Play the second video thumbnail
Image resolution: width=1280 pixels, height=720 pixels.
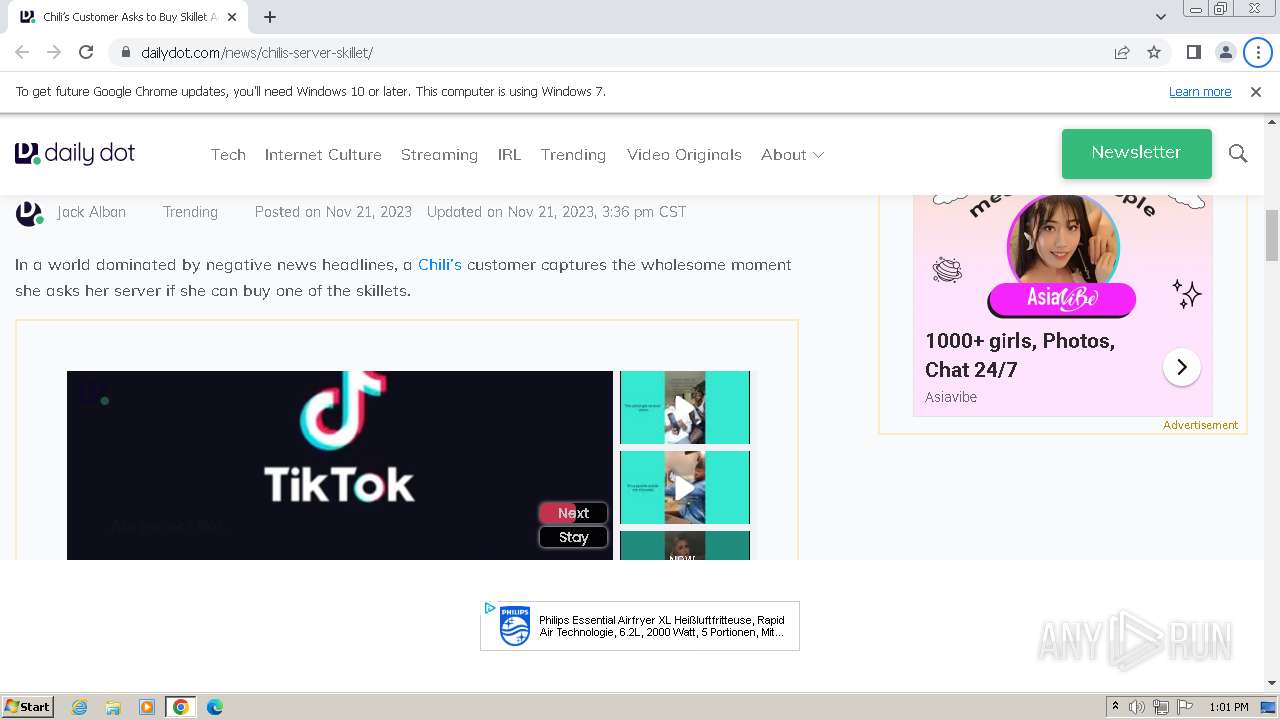click(685, 487)
